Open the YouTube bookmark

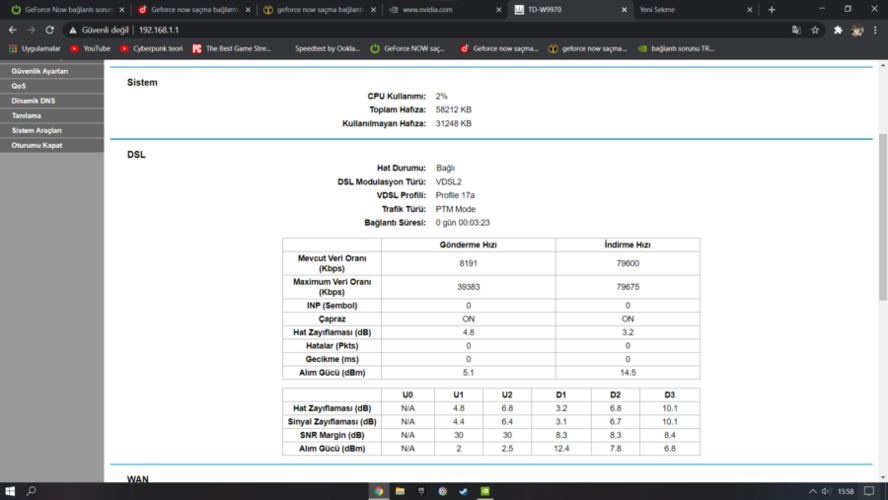point(91,49)
